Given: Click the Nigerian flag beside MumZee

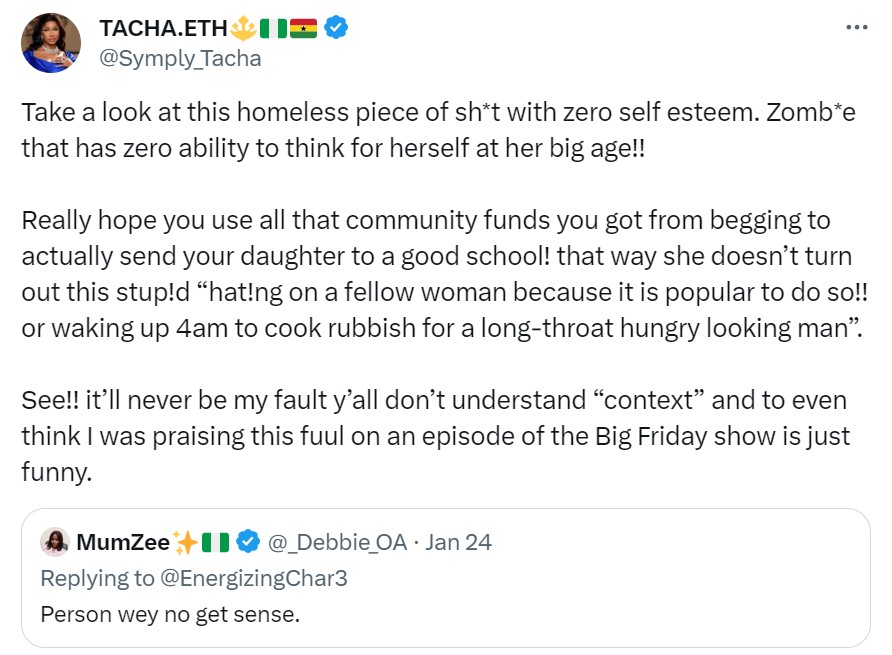Looking at the screenshot, I should [217, 543].
